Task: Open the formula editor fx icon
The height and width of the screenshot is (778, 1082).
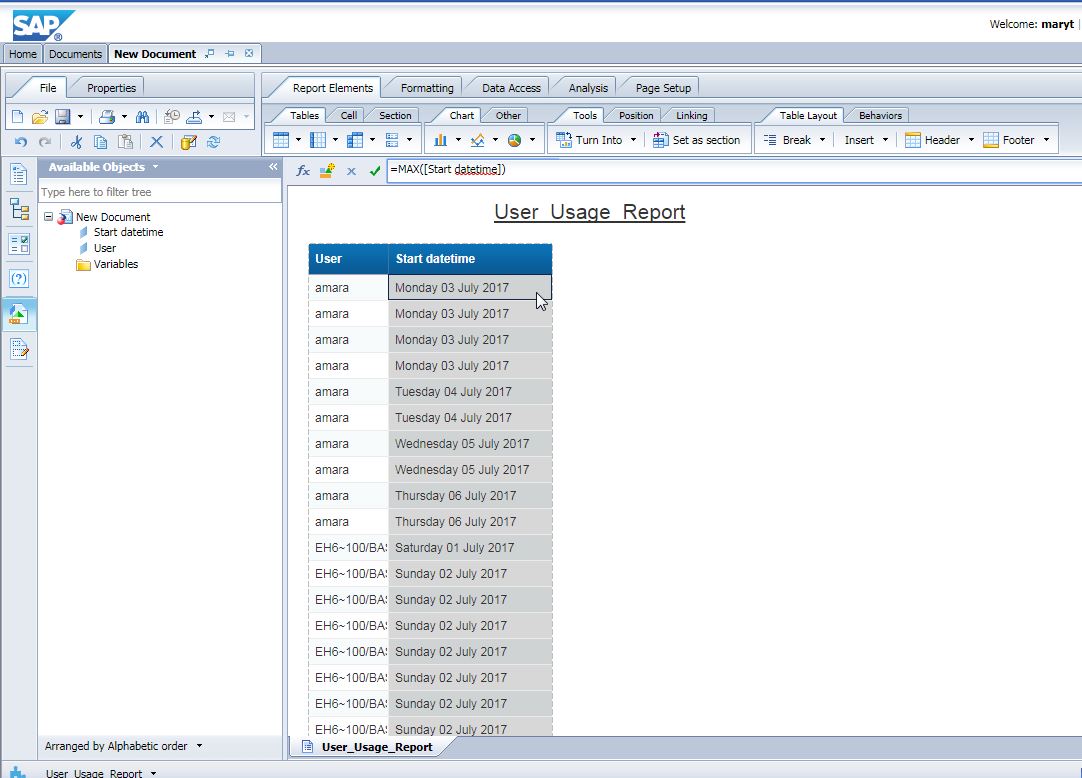Action: tap(302, 171)
